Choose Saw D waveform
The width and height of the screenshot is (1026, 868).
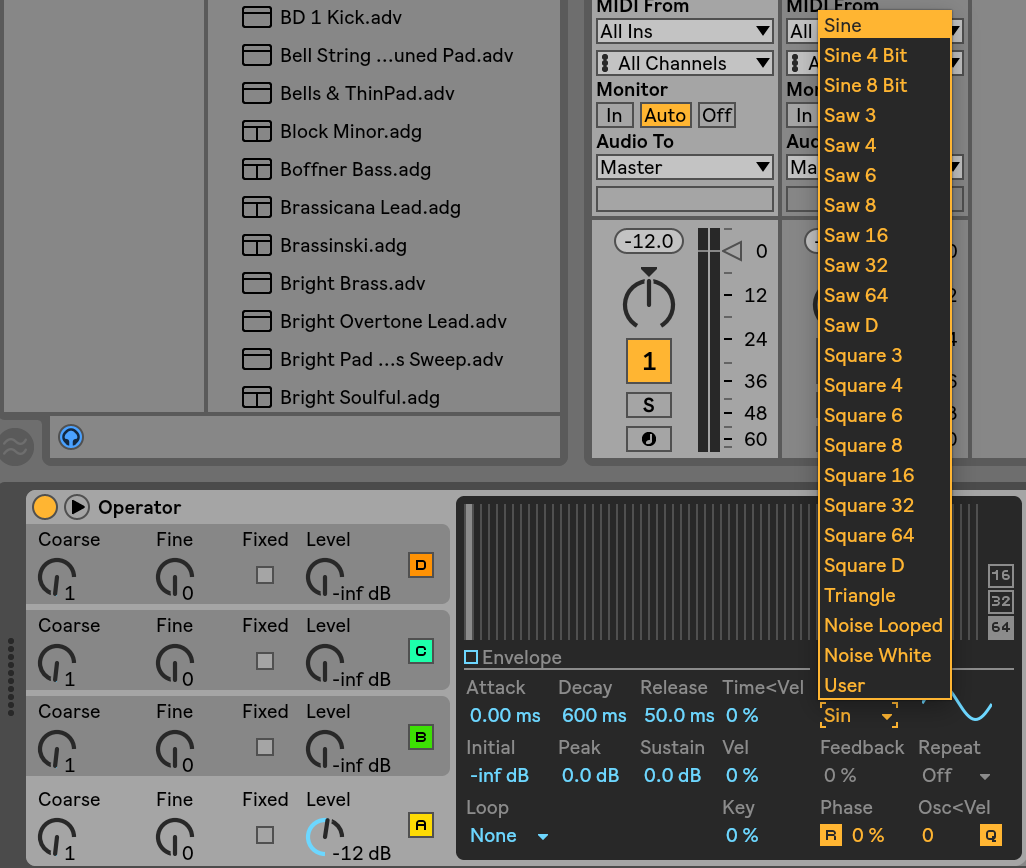[885, 325]
